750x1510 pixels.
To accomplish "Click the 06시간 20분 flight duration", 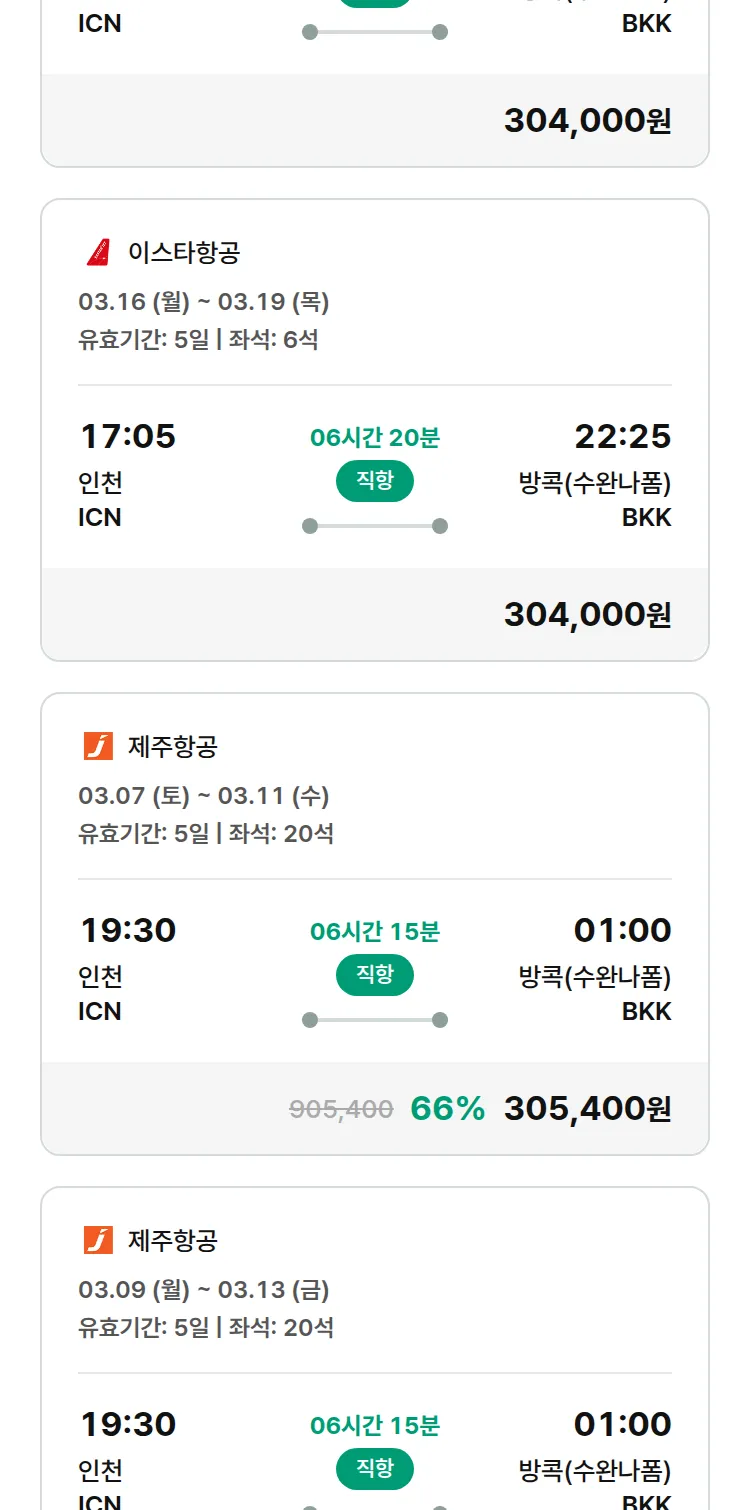I will (x=375, y=437).
